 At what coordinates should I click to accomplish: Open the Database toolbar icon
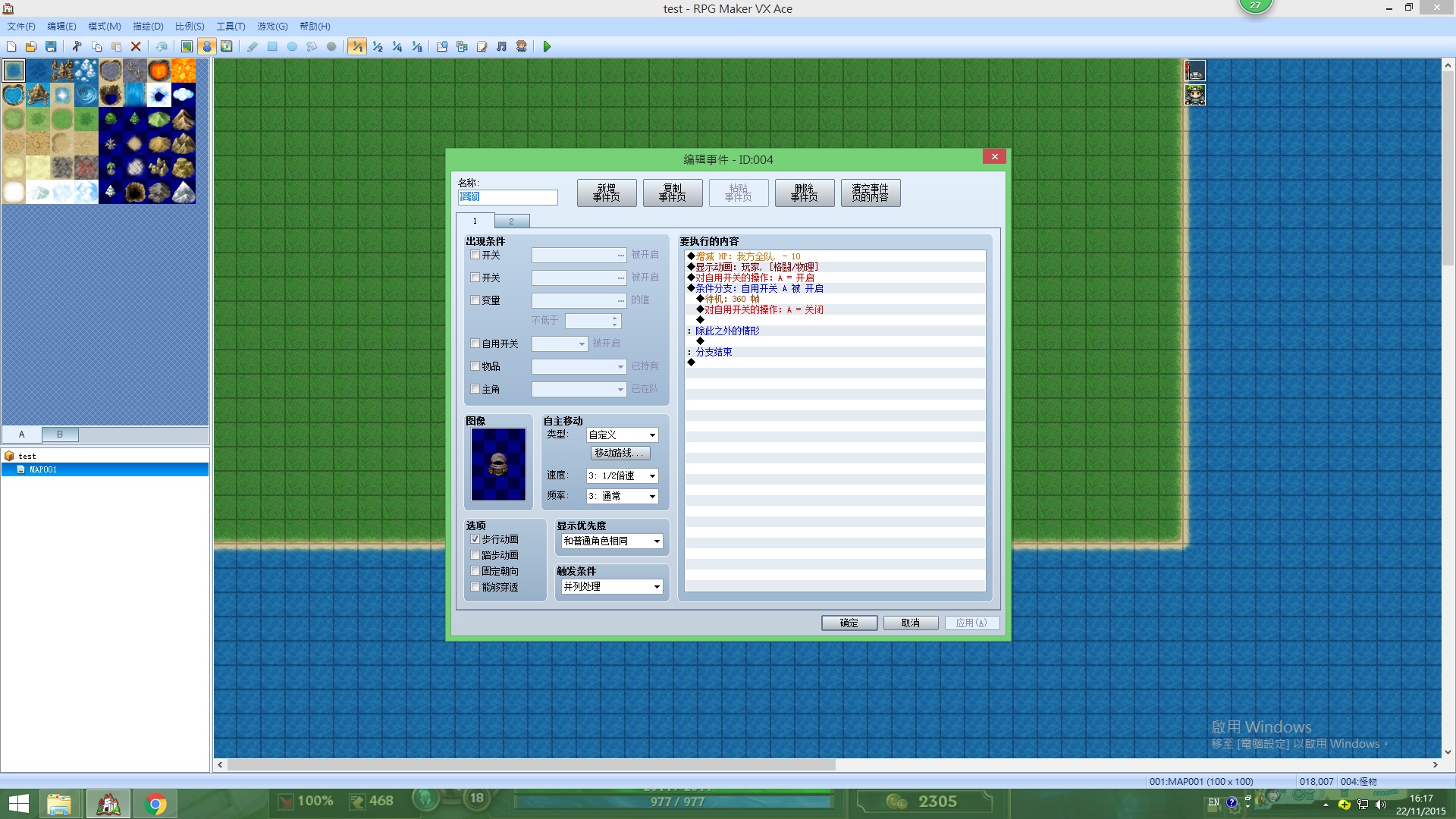click(x=442, y=47)
